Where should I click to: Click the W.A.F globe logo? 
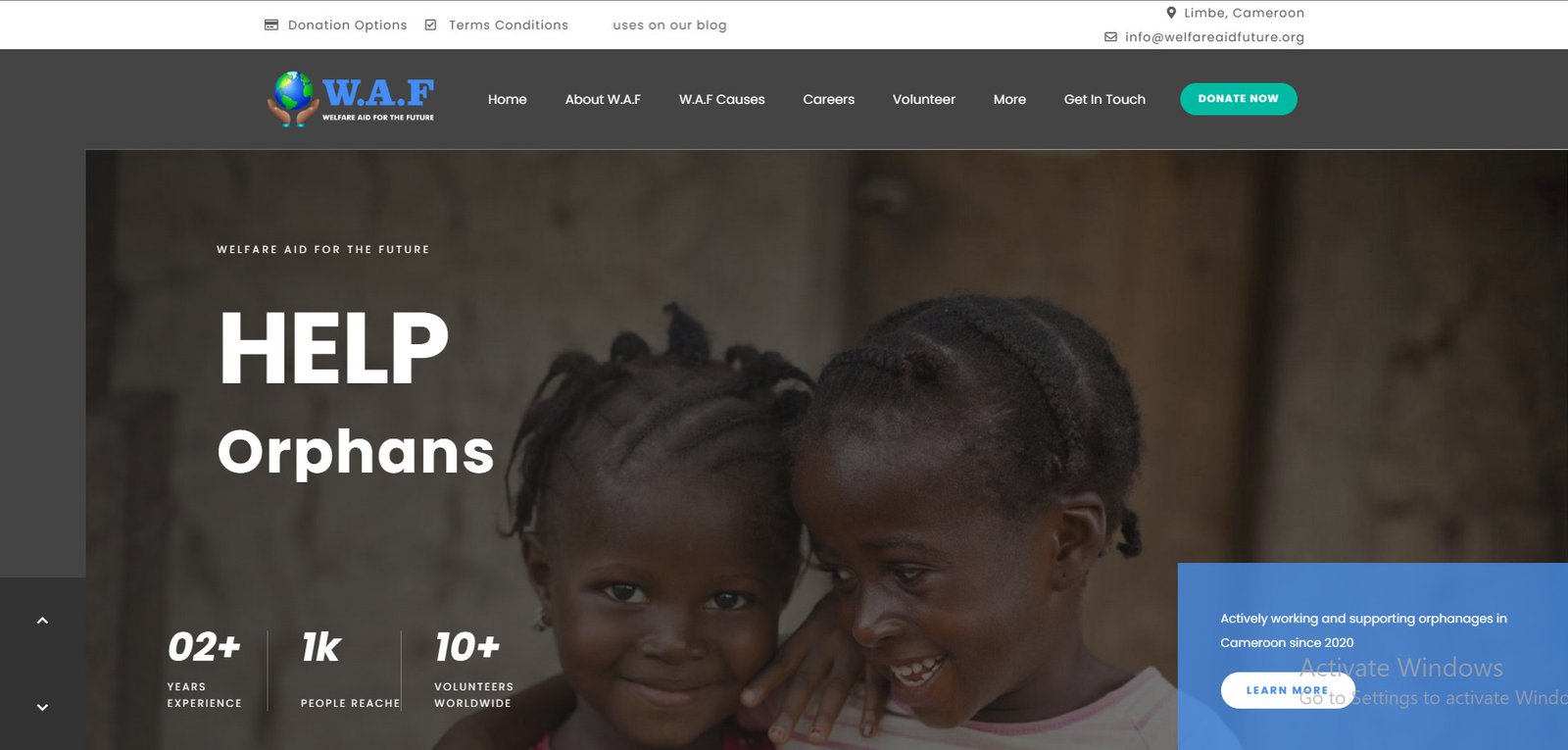[351, 99]
